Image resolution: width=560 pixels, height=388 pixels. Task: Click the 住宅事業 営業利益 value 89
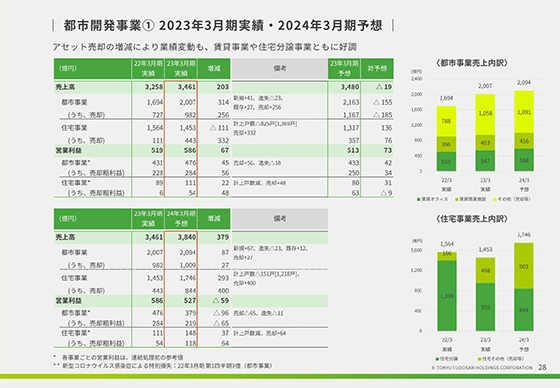[x=159, y=183]
